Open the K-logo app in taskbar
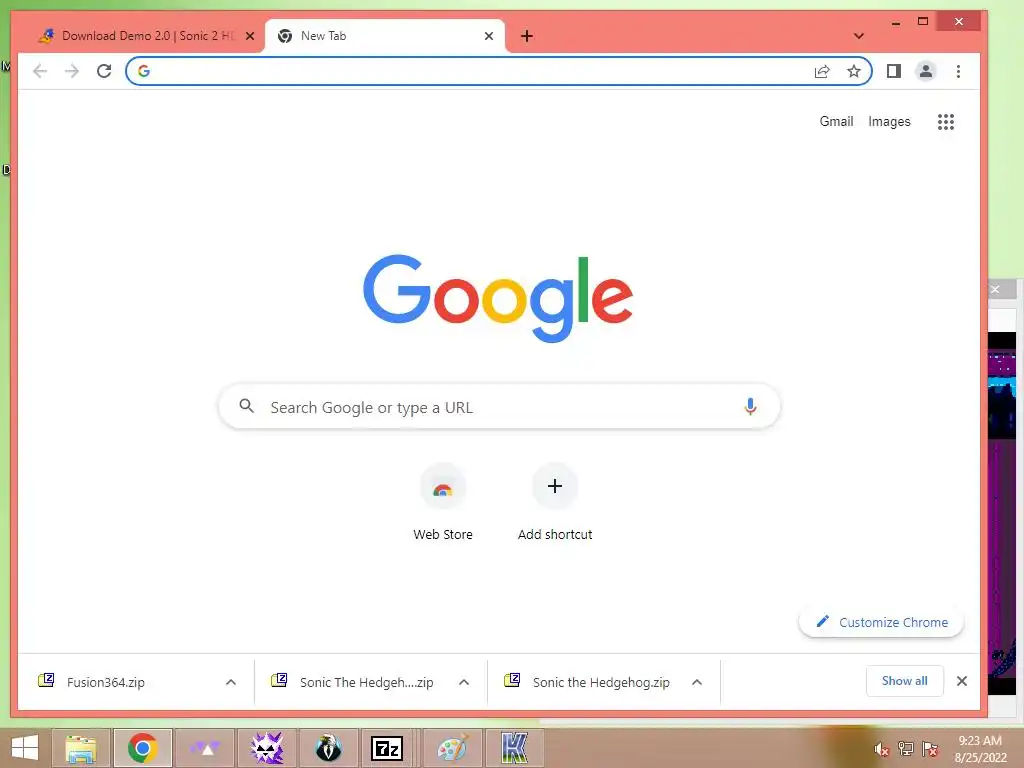Screen dimensions: 1024x768 (x=515, y=748)
